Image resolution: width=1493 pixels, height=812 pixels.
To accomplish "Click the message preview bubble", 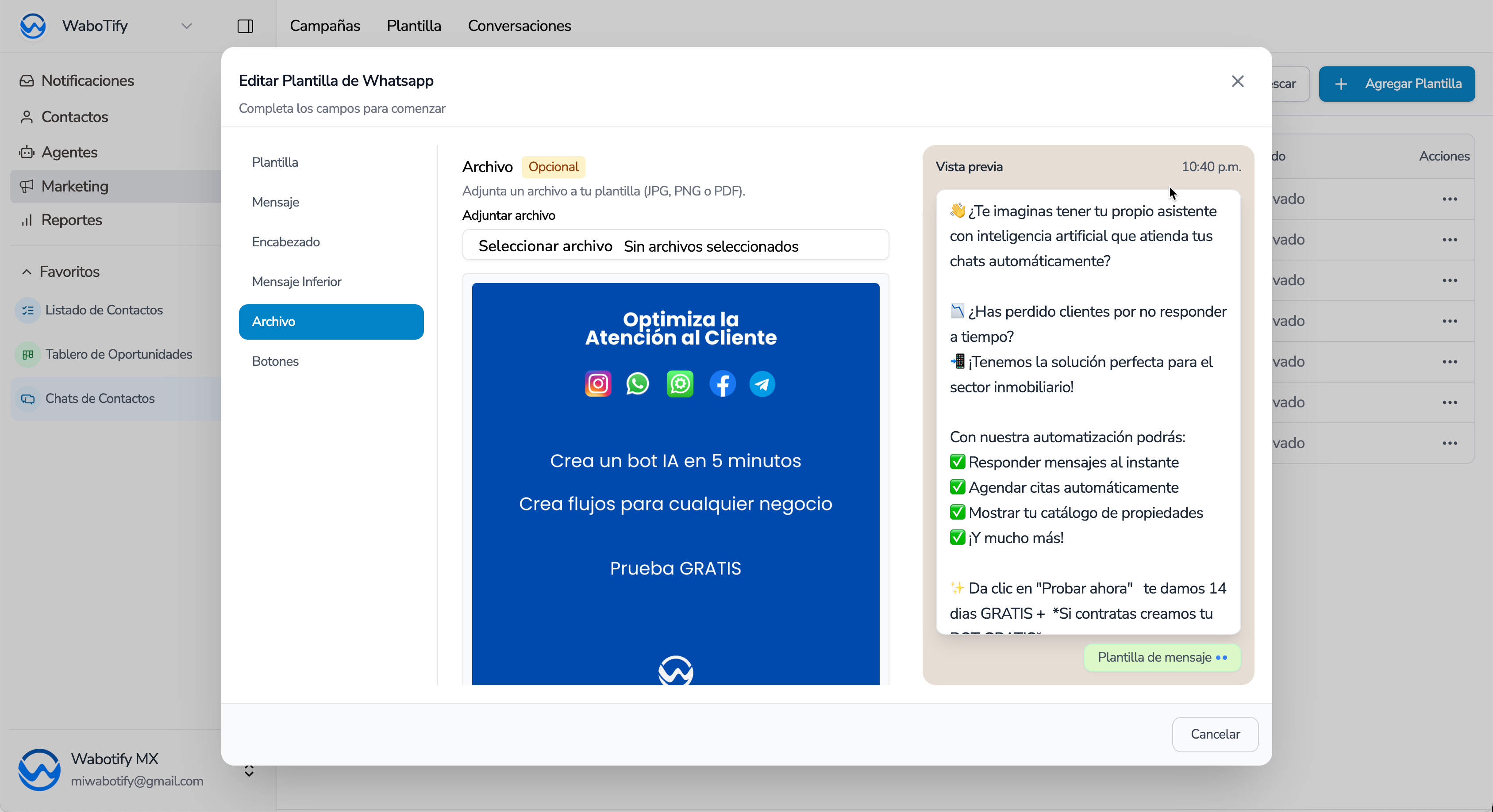I will pyautogui.click(x=1088, y=412).
